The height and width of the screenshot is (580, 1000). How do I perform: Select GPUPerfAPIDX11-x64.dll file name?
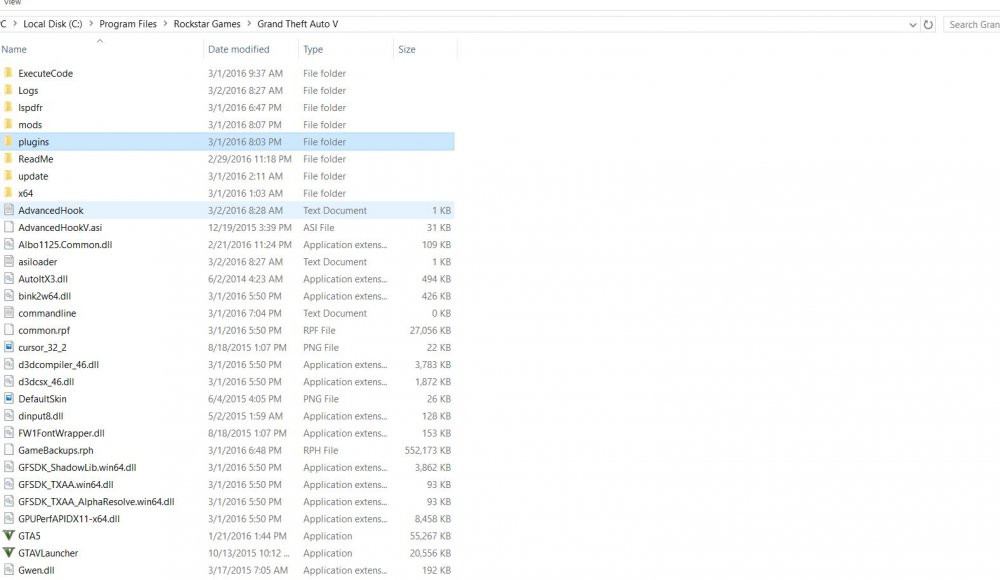[x=69, y=519]
